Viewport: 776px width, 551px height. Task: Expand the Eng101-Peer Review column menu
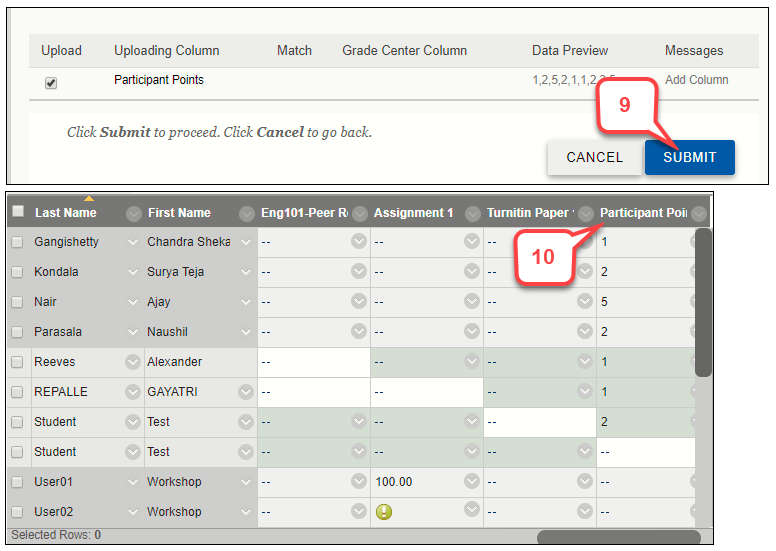359,213
